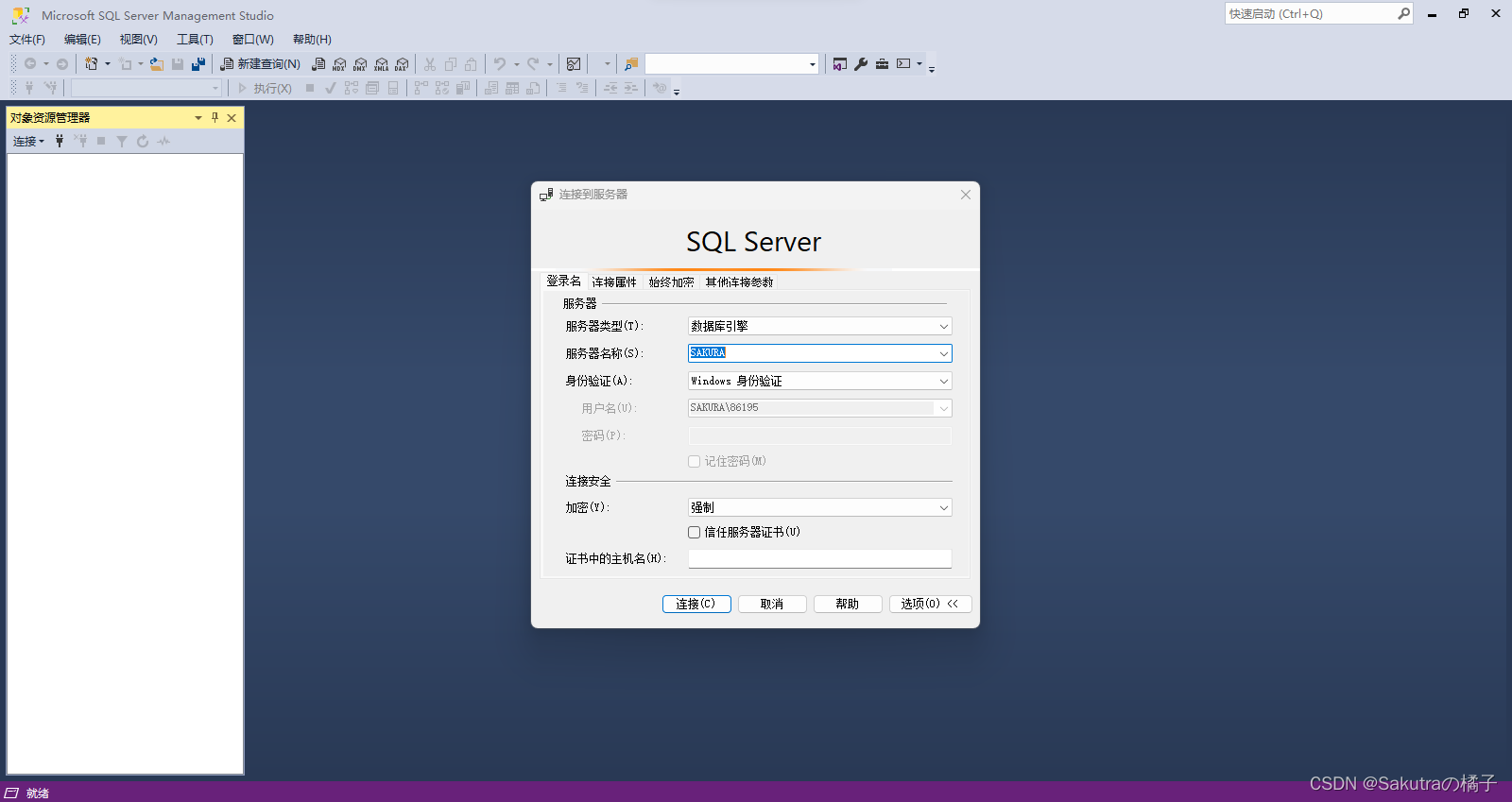Click the MDX query icon
The height and width of the screenshot is (802, 1512).
pos(339,64)
